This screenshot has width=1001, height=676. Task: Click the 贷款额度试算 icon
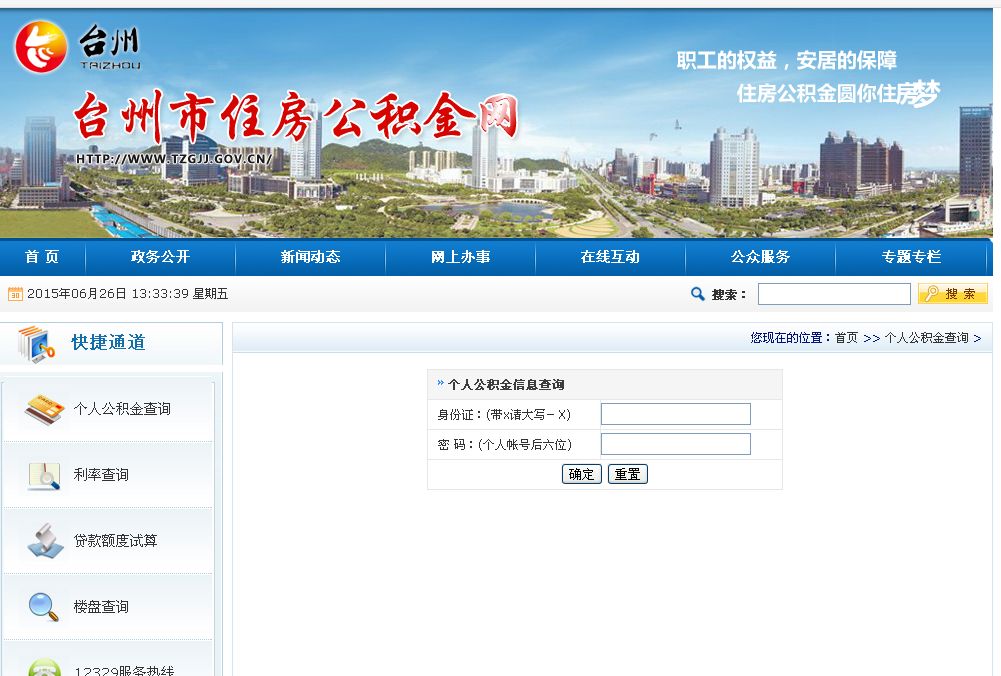(x=44, y=541)
